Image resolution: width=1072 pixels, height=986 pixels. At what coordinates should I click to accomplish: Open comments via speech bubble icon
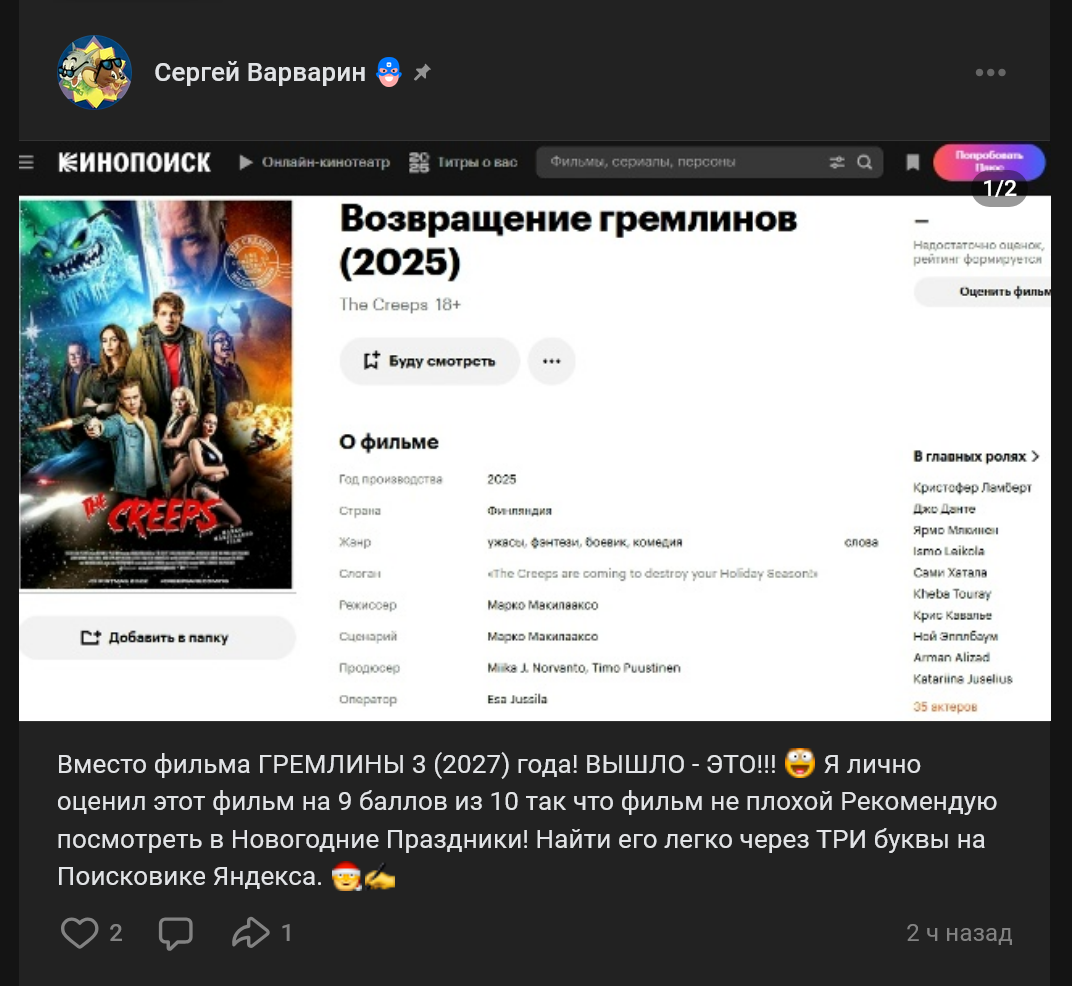(x=176, y=933)
